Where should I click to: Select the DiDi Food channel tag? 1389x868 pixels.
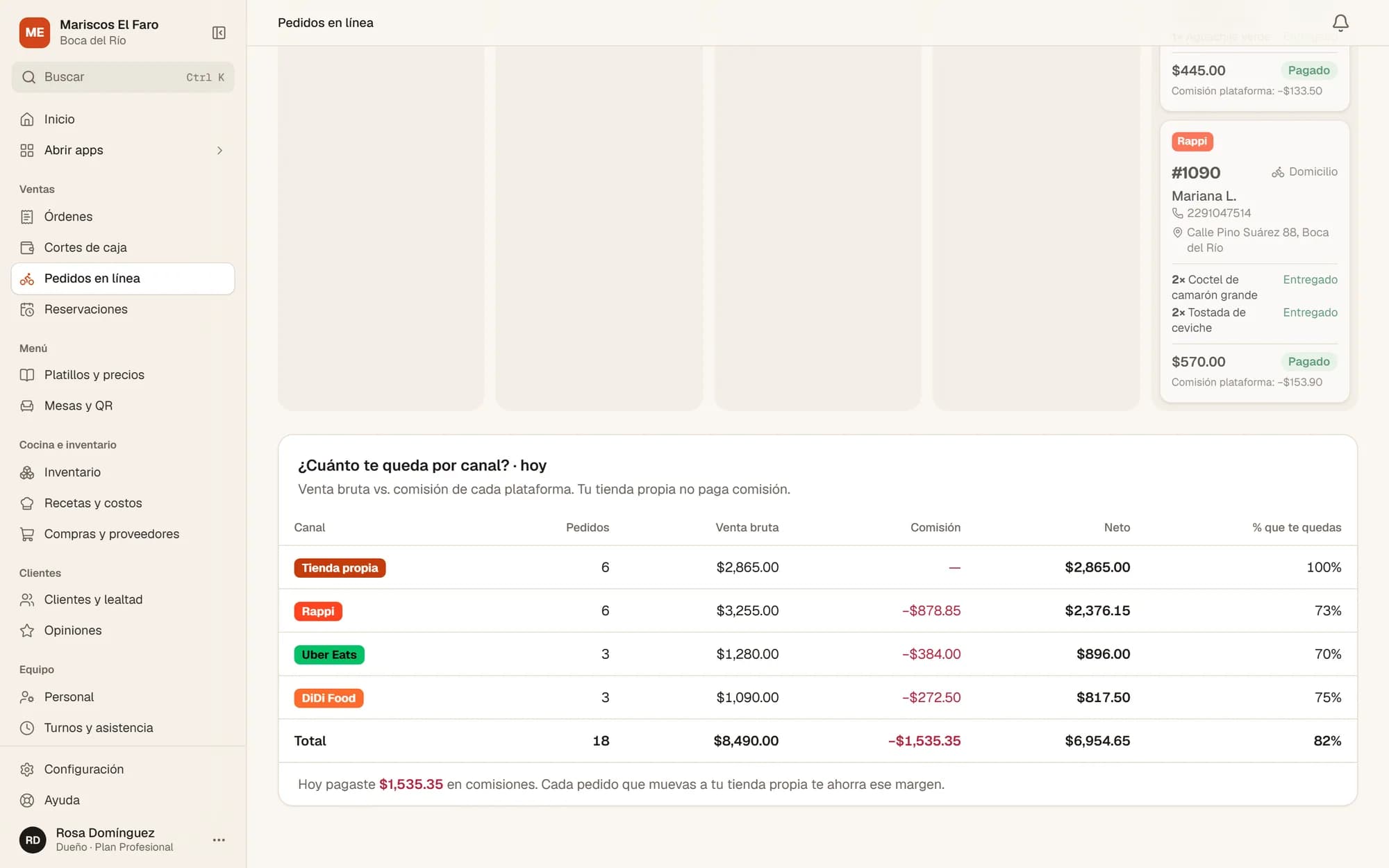tap(328, 698)
